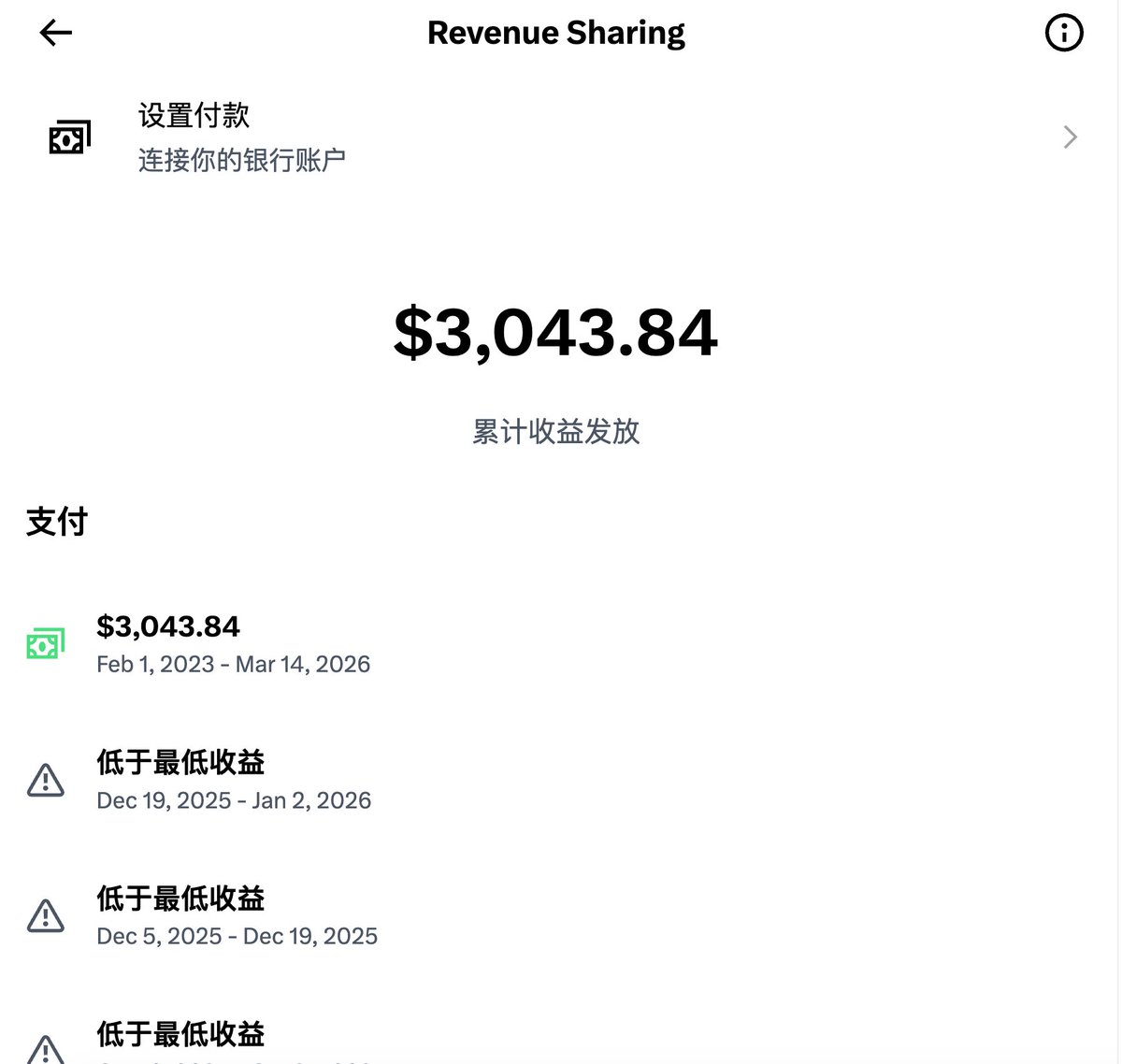The width and height of the screenshot is (1122, 1064).
Task: Click the green payout cash icon
Action: pyautogui.click(x=46, y=643)
